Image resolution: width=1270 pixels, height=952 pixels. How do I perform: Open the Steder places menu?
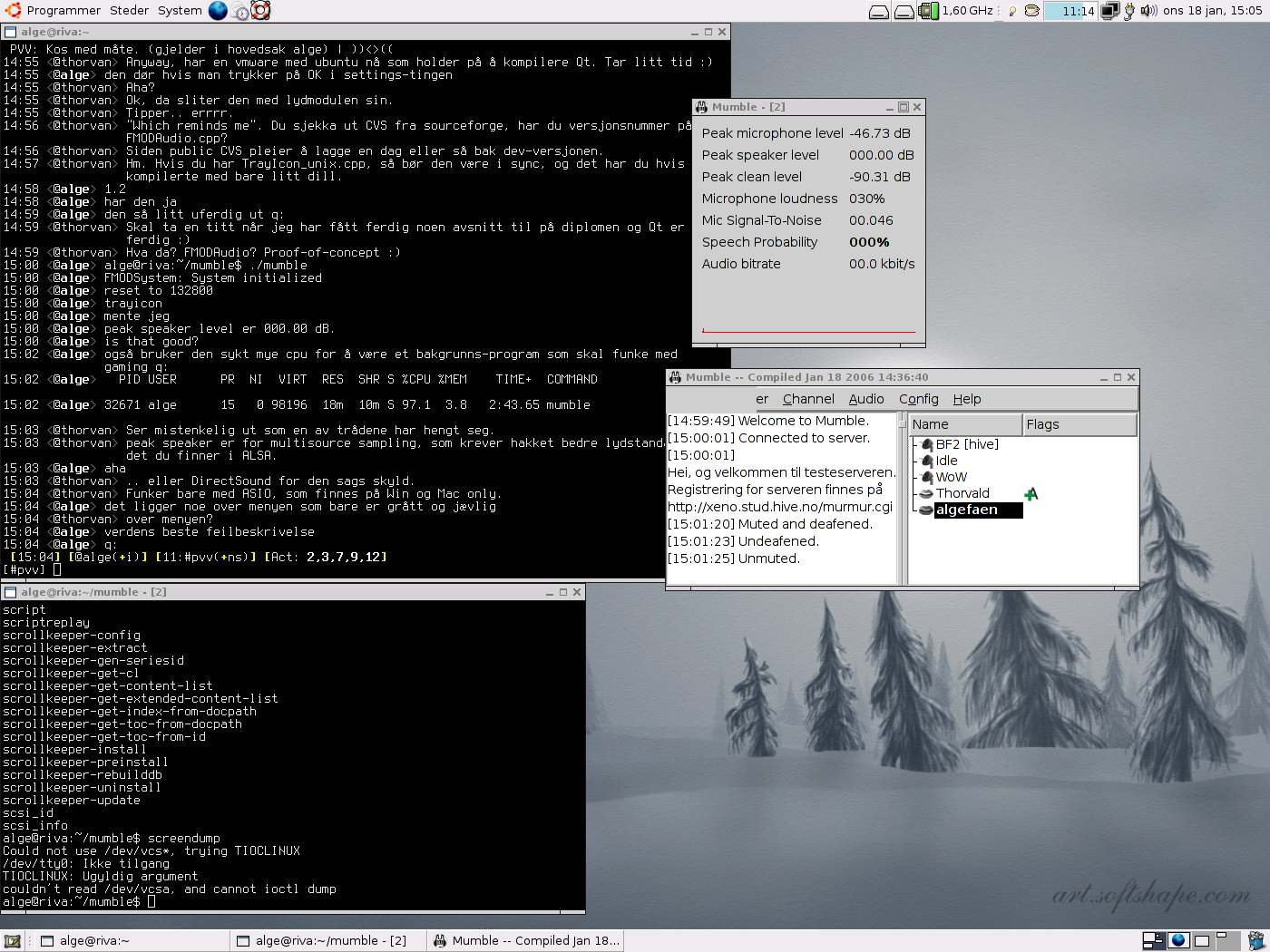(130, 10)
